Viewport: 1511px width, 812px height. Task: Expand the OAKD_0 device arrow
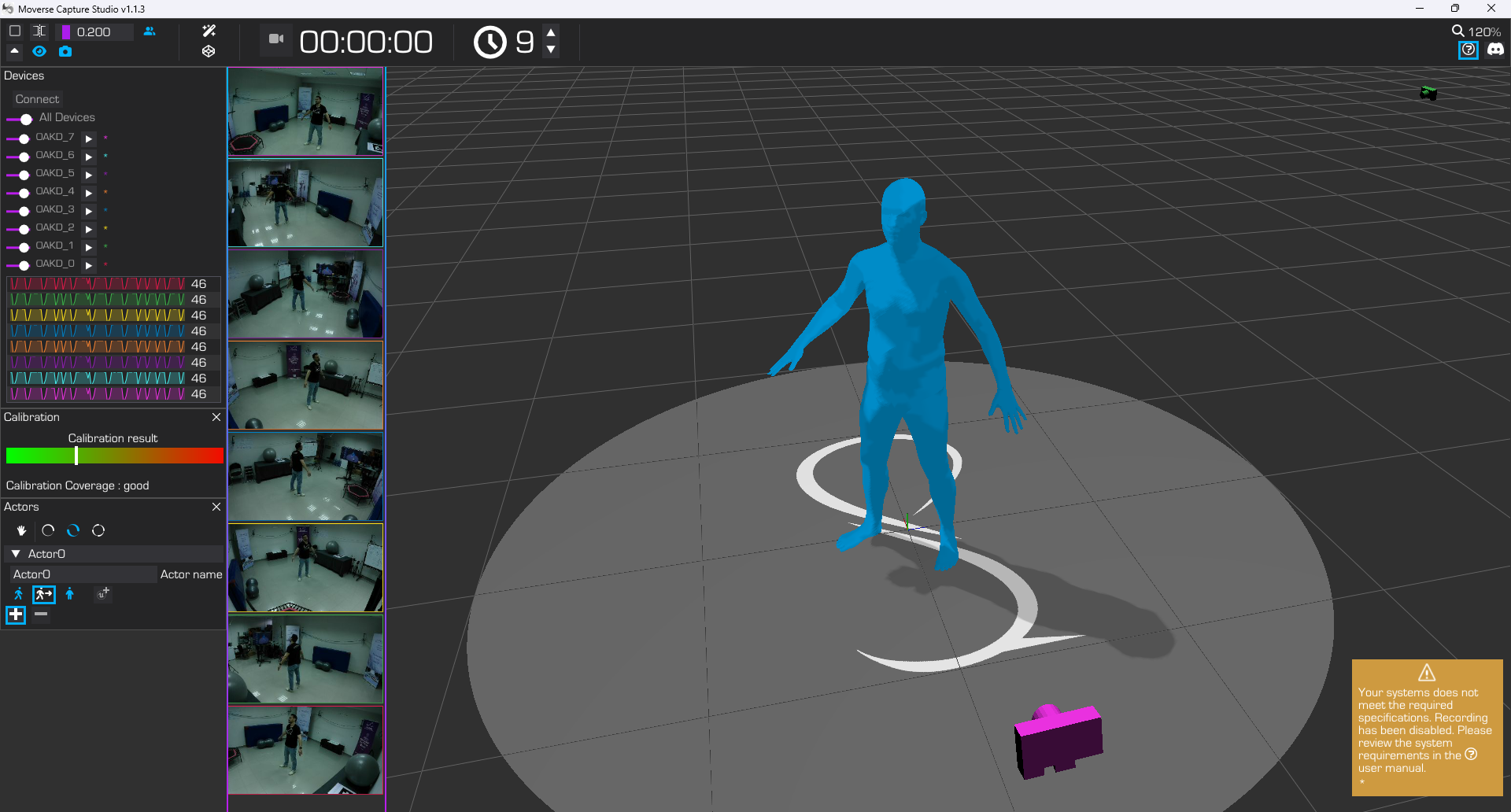pyautogui.click(x=89, y=265)
